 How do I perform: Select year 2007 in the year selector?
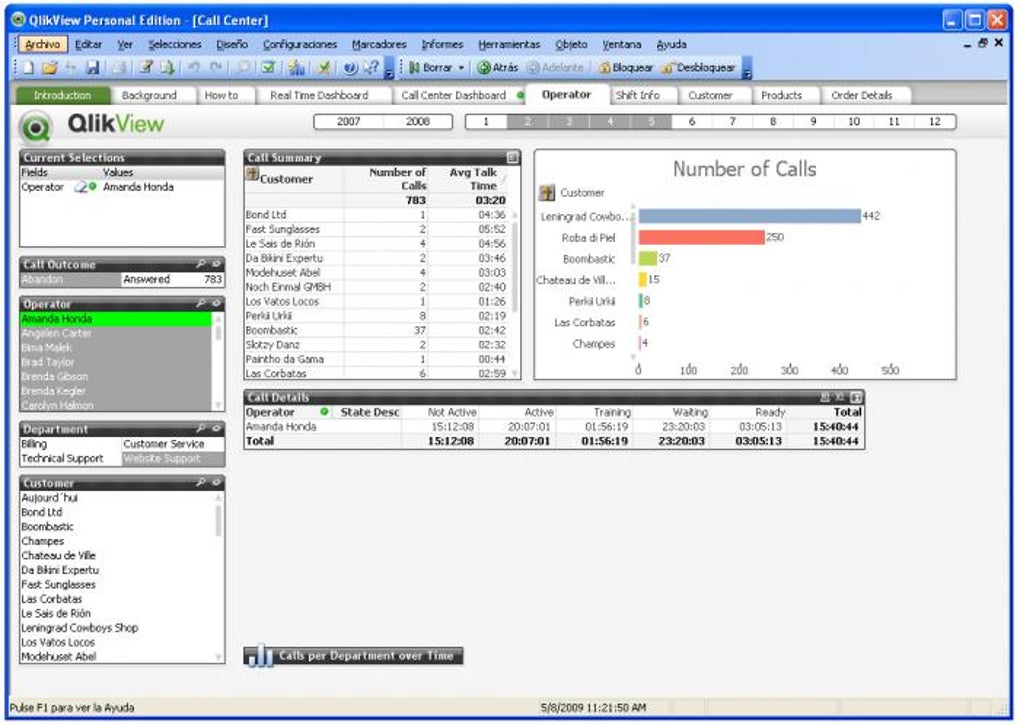349,122
